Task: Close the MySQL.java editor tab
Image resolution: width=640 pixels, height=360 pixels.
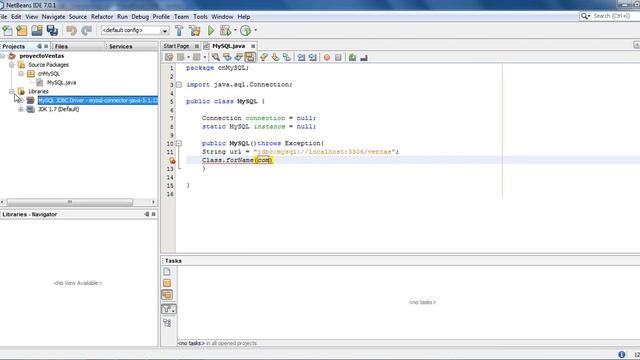Action: tap(253, 46)
